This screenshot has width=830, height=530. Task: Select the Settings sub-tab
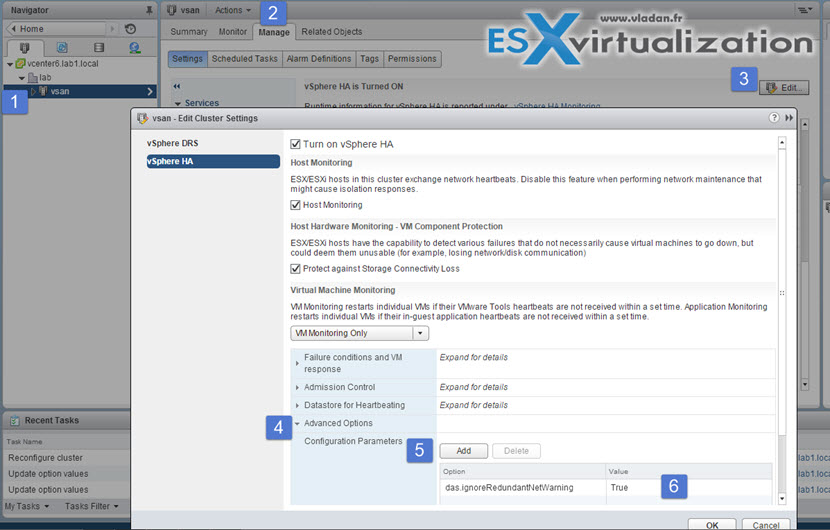coord(187,59)
